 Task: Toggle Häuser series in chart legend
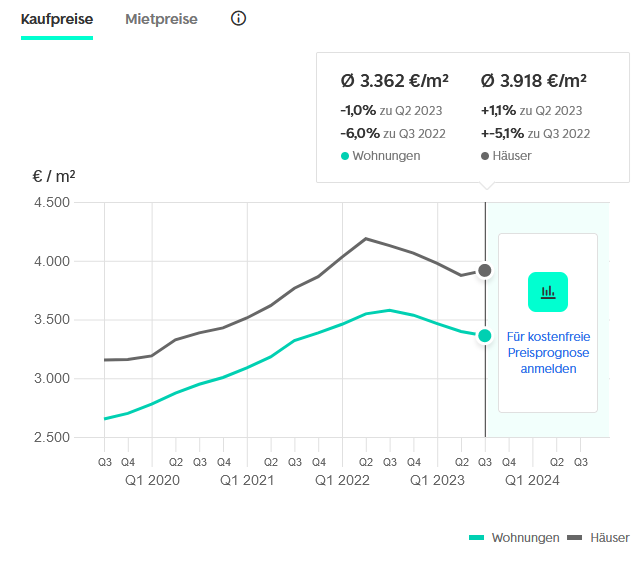click(x=609, y=538)
